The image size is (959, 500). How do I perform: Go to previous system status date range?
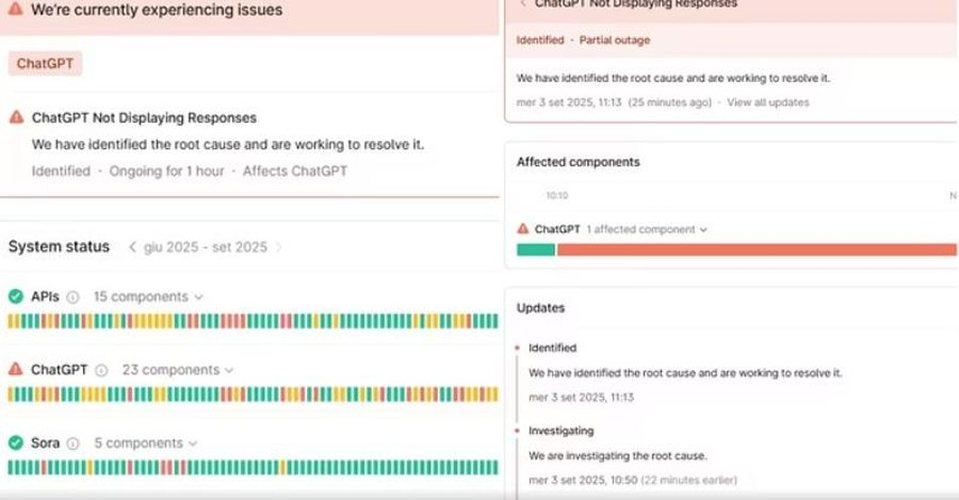132,247
